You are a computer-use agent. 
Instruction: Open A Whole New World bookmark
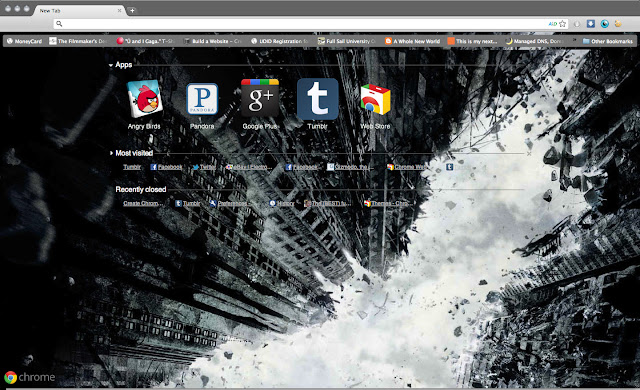tap(413, 41)
